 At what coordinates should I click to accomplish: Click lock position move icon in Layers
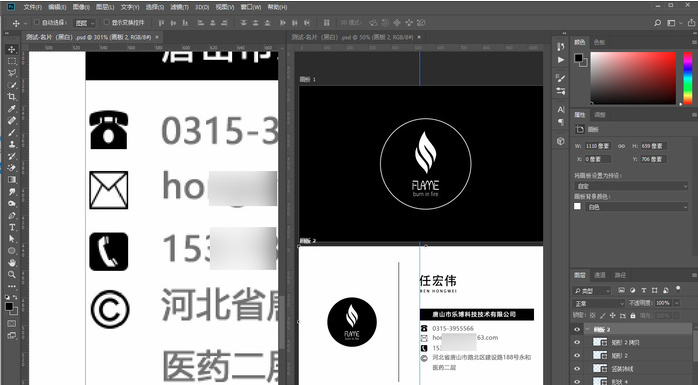coord(613,316)
